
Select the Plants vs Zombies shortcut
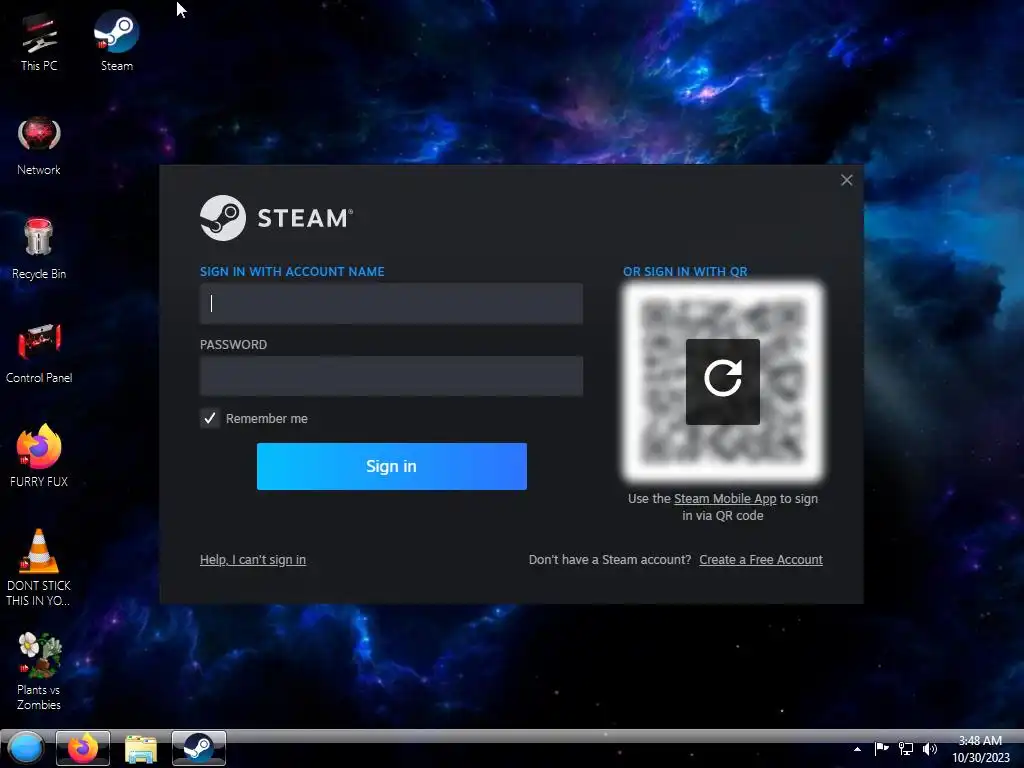tap(39, 671)
